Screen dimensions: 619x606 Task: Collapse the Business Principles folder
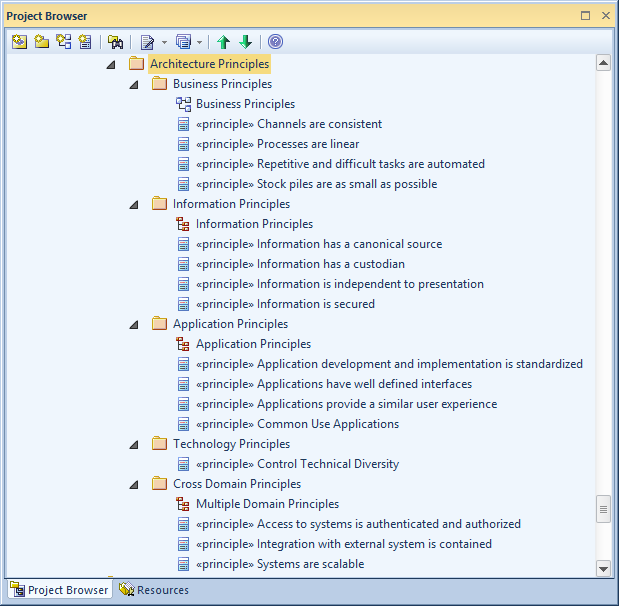[x=134, y=84]
